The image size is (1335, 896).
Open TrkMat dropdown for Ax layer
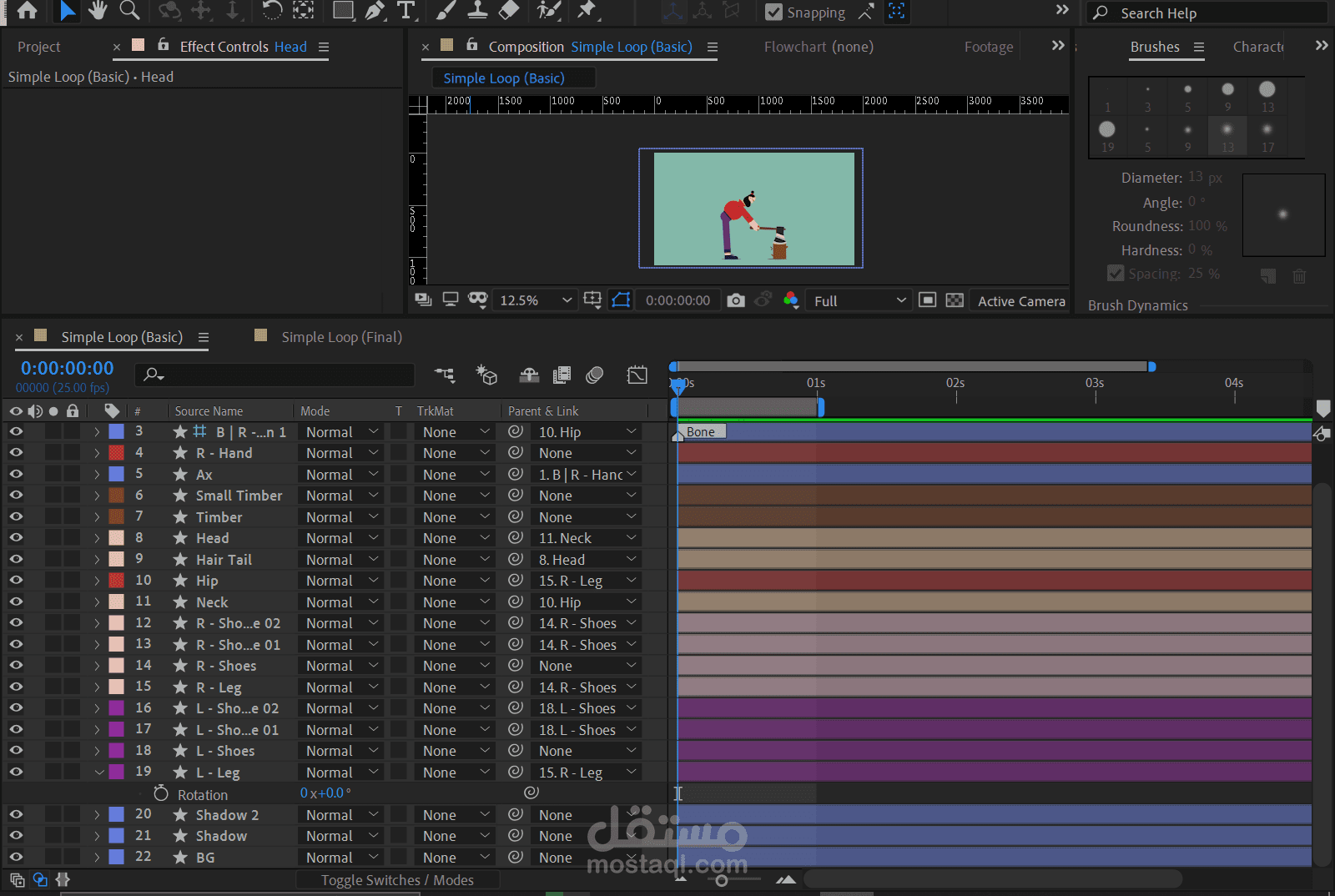click(455, 474)
